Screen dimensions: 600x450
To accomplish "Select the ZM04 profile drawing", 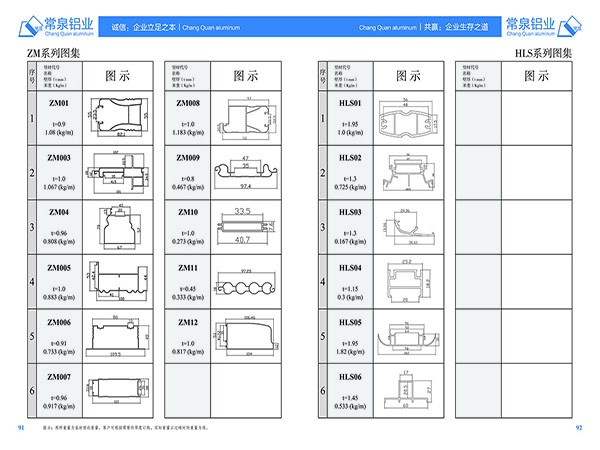I will (x=120, y=227).
